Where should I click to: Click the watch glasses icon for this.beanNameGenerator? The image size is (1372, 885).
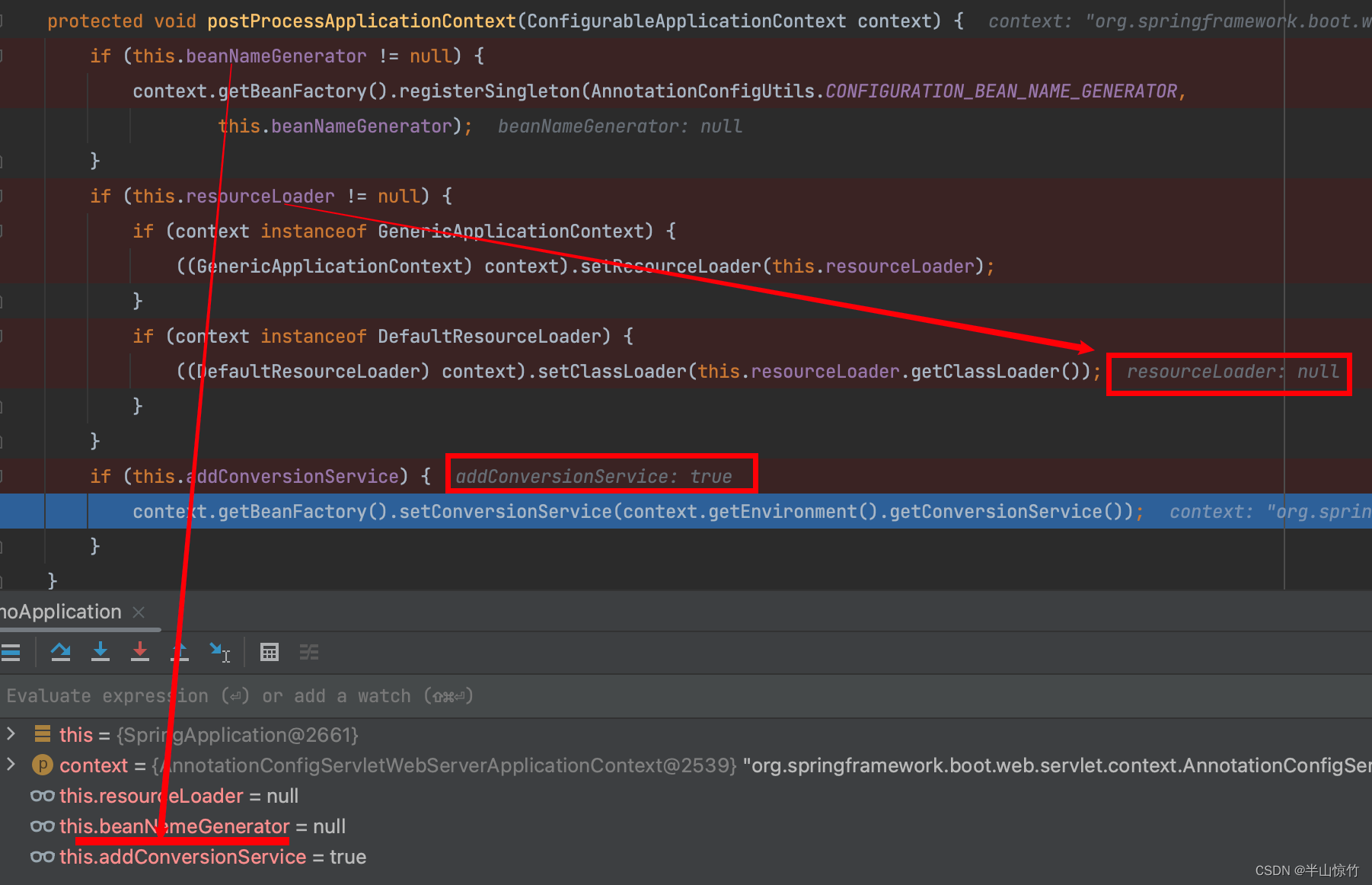pos(43,826)
